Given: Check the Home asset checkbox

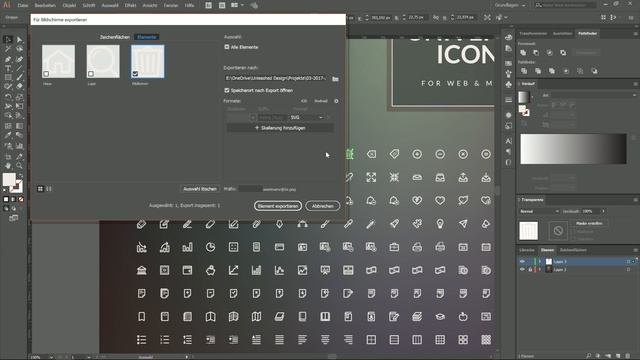Looking at the screenshot, I should 46,74.
